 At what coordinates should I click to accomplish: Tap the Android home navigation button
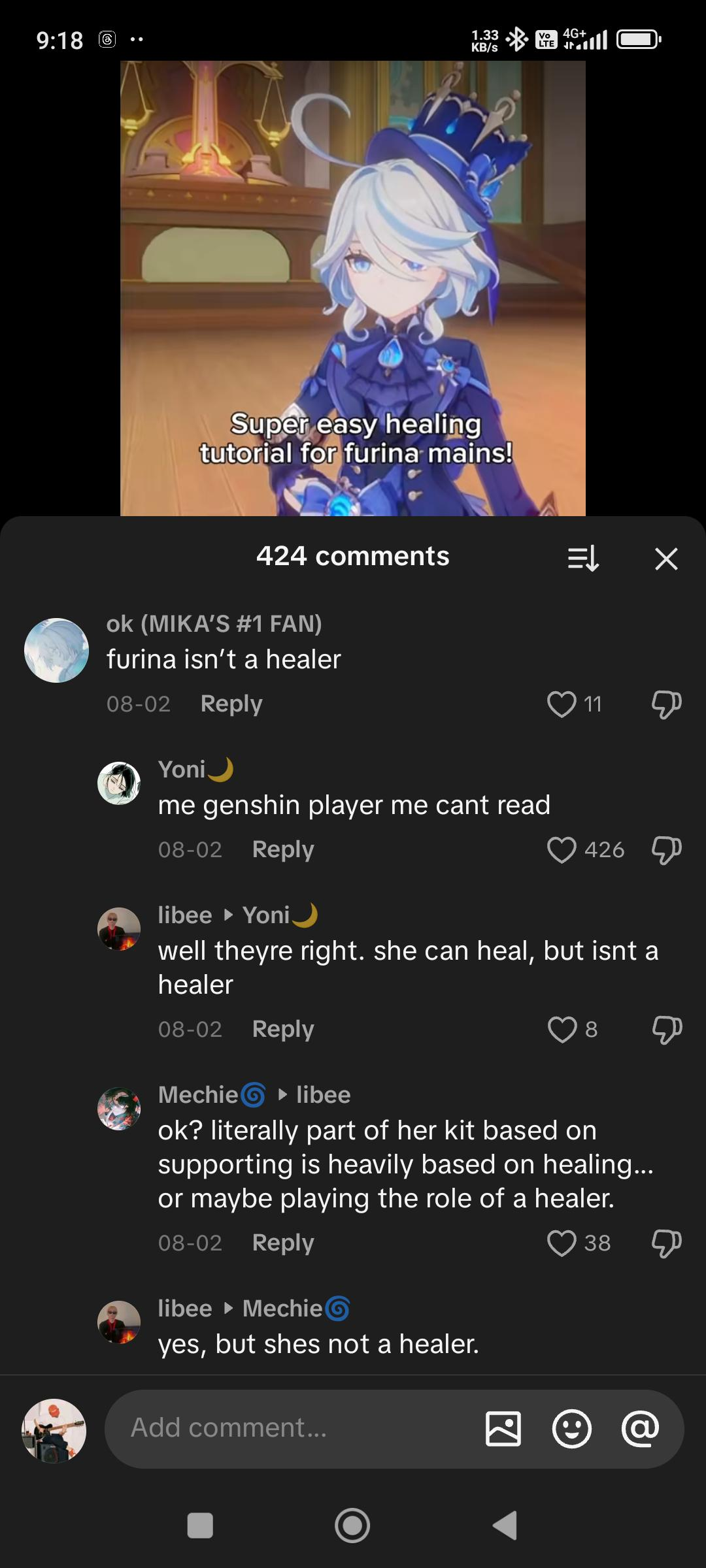[352, 1526]
